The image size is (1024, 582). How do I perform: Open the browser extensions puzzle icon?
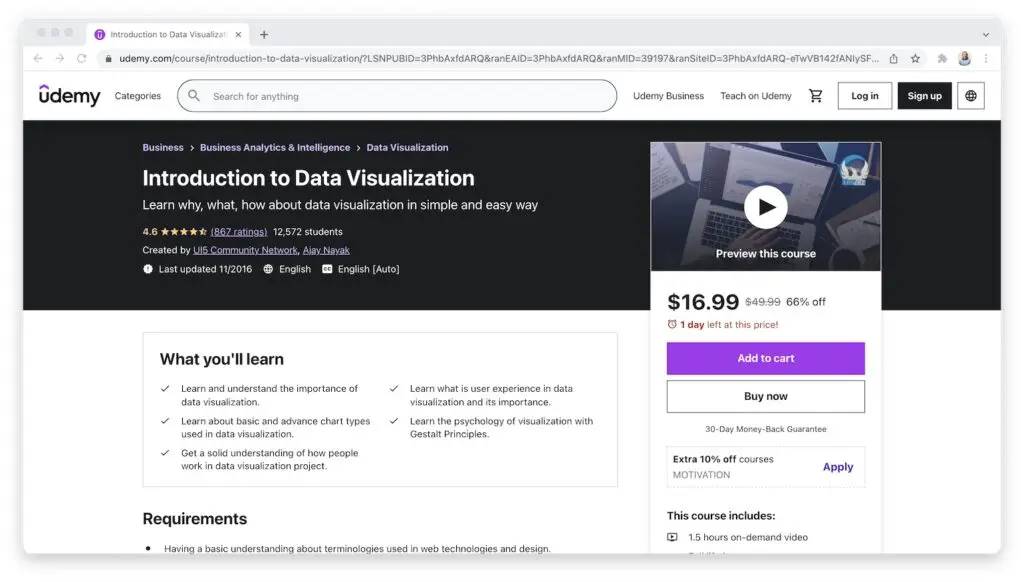[x=942, y=58]
